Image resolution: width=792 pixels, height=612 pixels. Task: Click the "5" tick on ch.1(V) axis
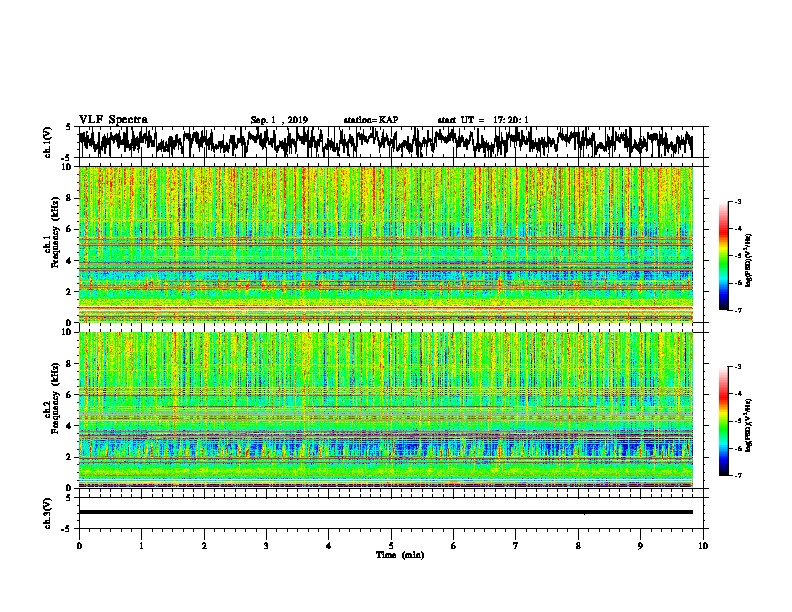coord(69,127)
